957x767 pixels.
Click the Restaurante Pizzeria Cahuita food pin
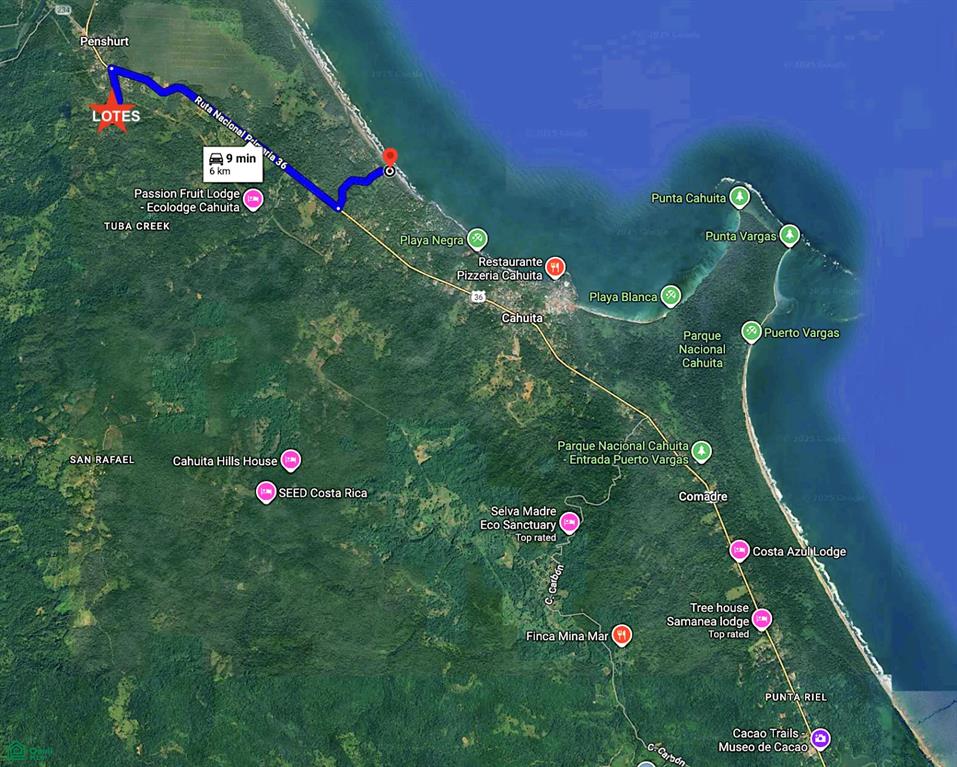click(555, 267)
